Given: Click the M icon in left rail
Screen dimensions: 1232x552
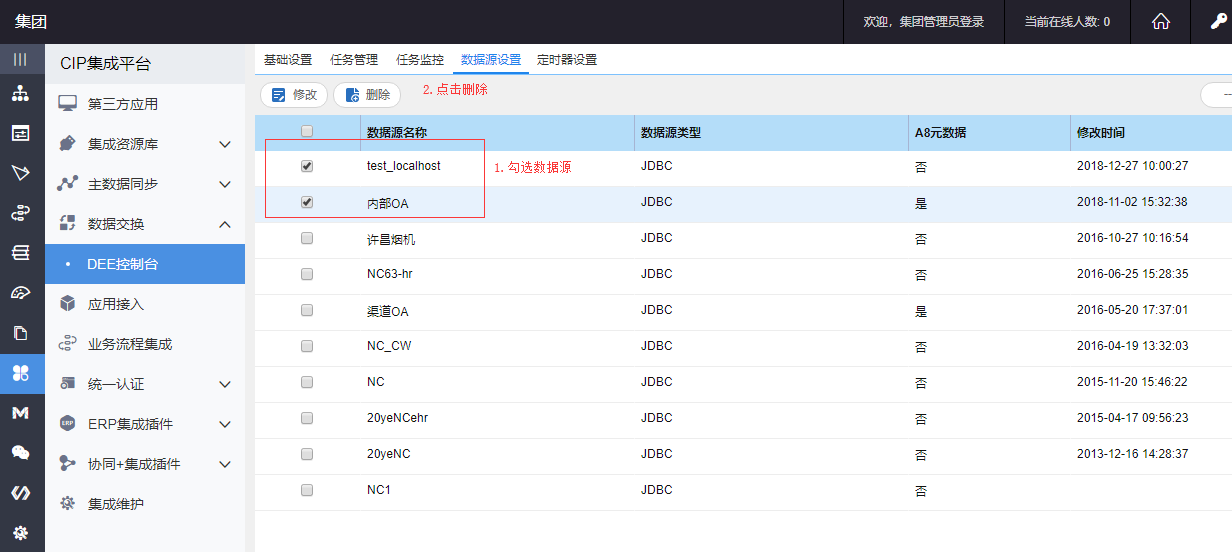Looking at the screenshot, I should (x=20, y=412).
